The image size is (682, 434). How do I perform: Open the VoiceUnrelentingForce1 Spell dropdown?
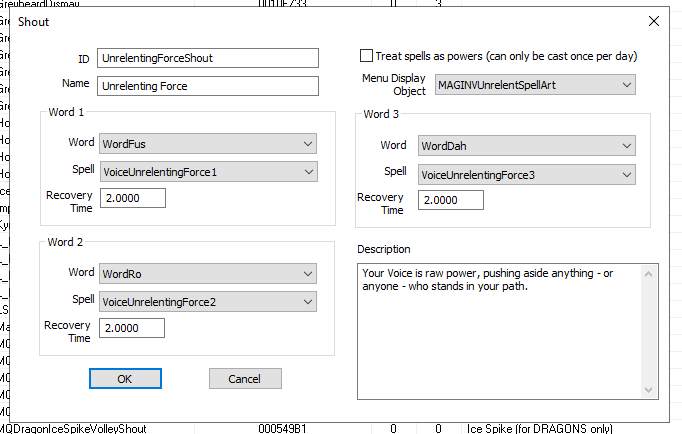click(x=208, y=172)
